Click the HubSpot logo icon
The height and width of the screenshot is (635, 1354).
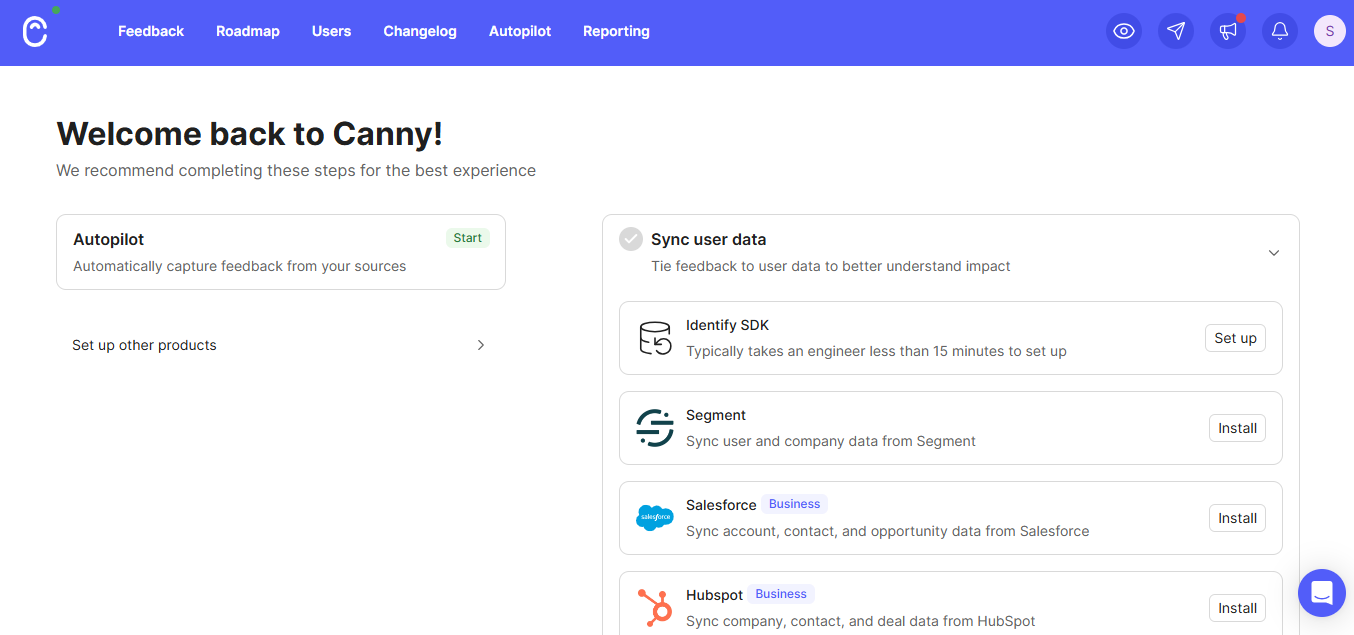click(x=655, y=608)
